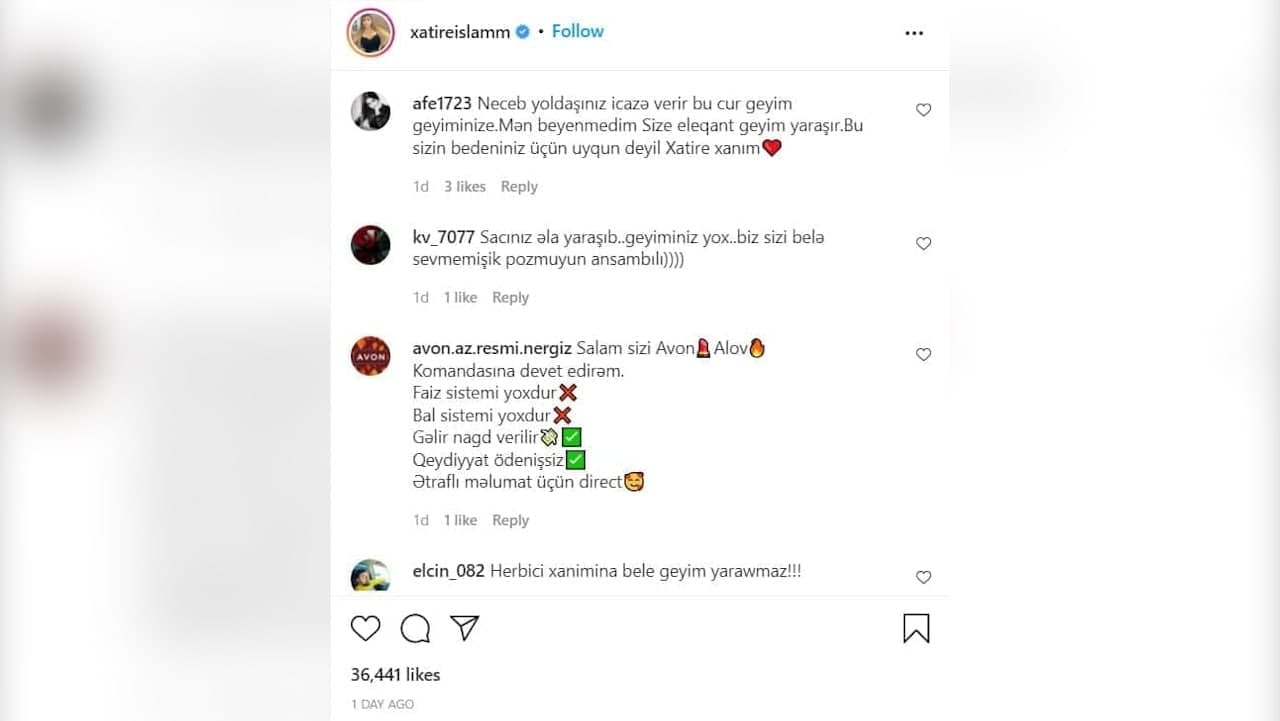Follow the xatireislamm account

pos(578,31)
